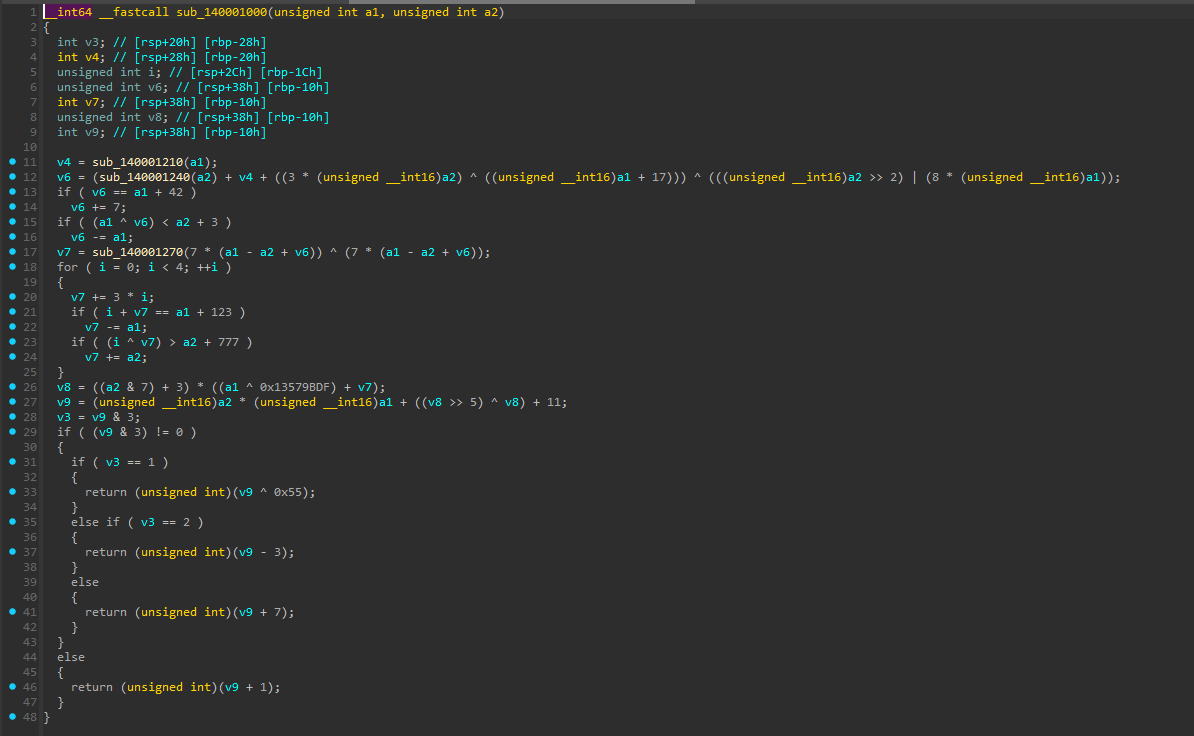Click the blue dot beside line 35

[12, 522]
